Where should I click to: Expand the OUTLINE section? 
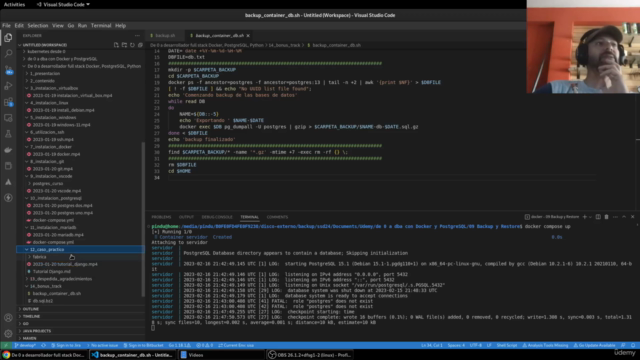tap(31, 309)
